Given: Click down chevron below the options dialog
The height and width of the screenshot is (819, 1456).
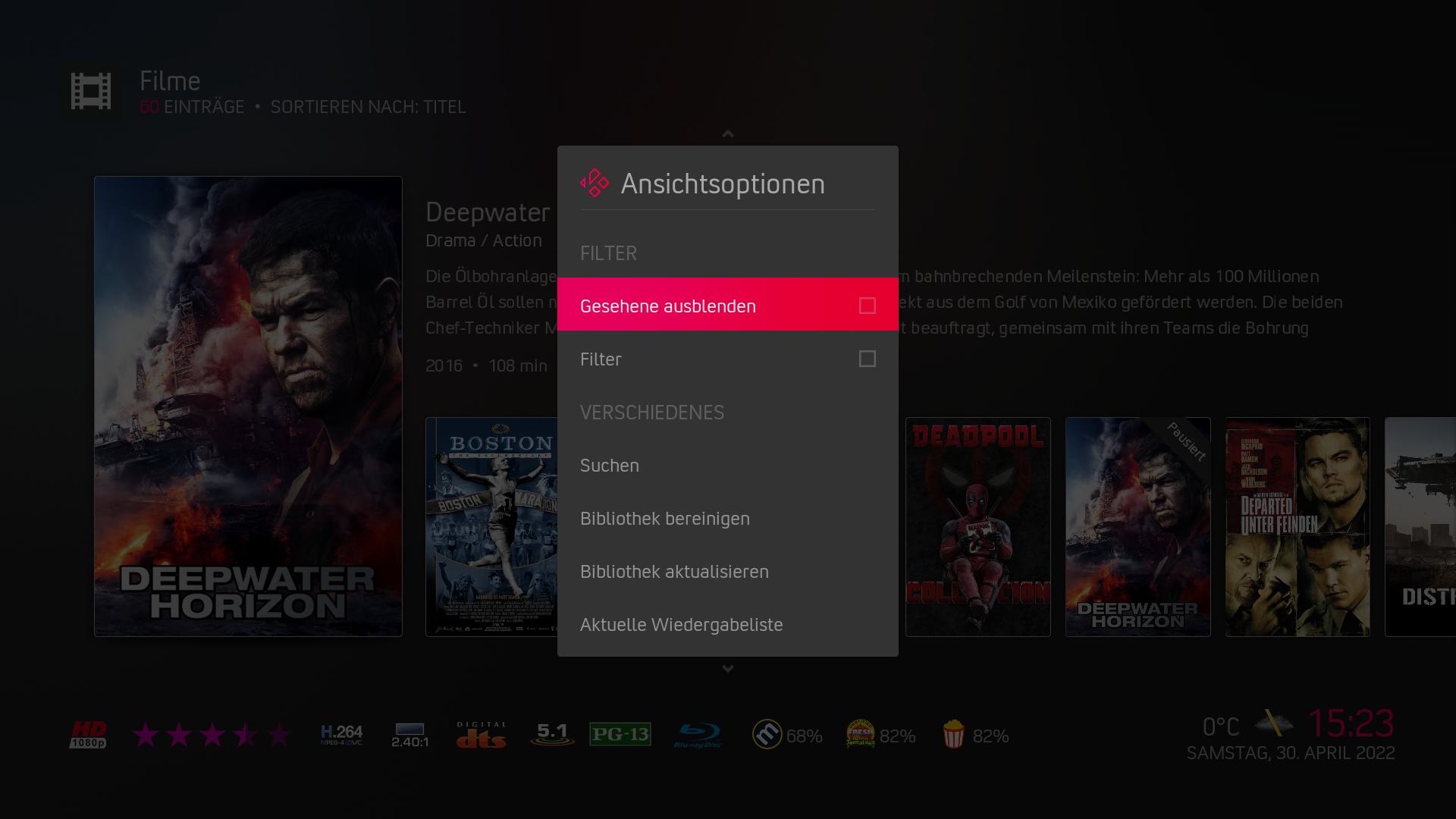Looking at the screenshot, I should pos(728,669).
